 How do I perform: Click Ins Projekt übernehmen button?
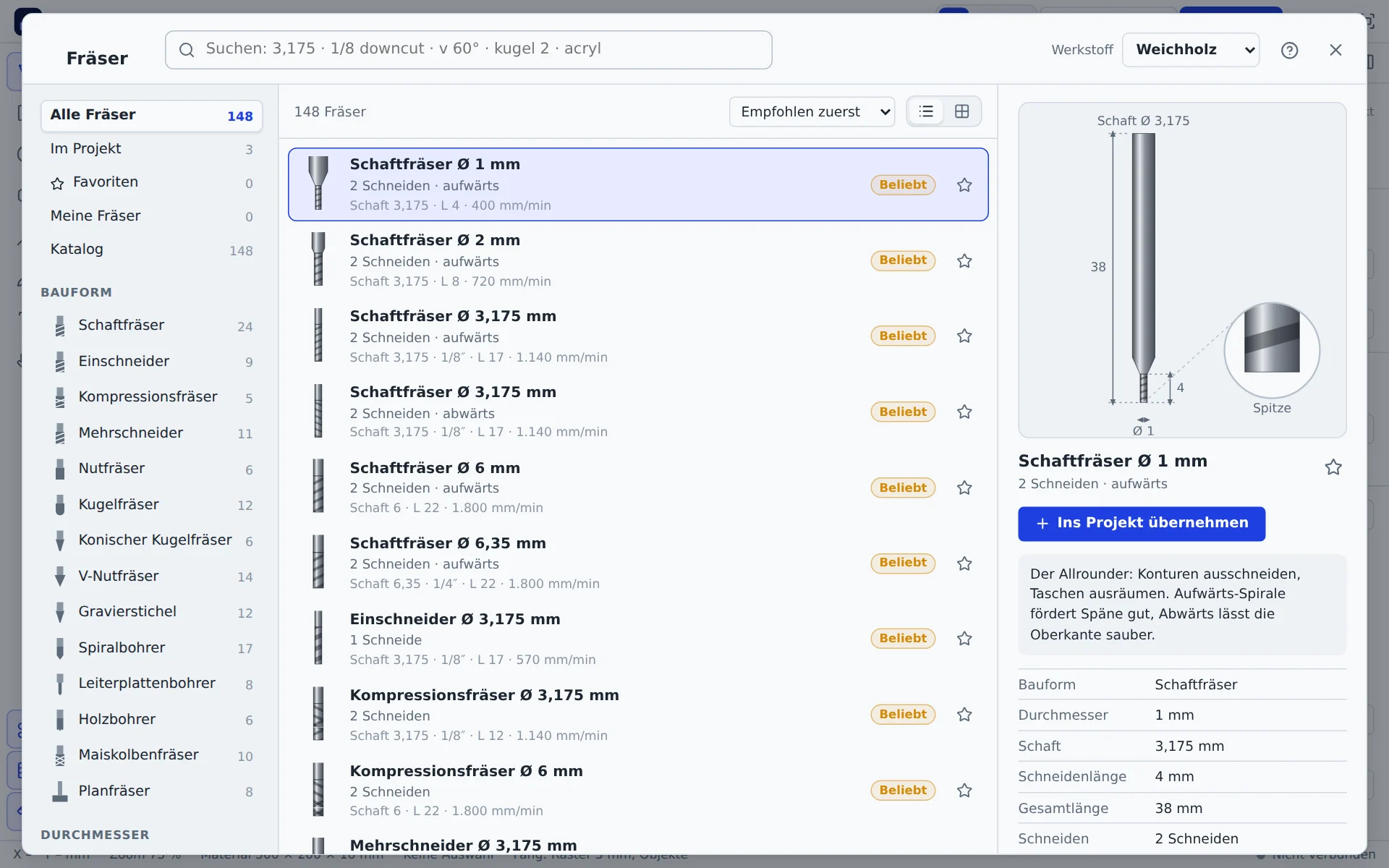(1142, 524)
